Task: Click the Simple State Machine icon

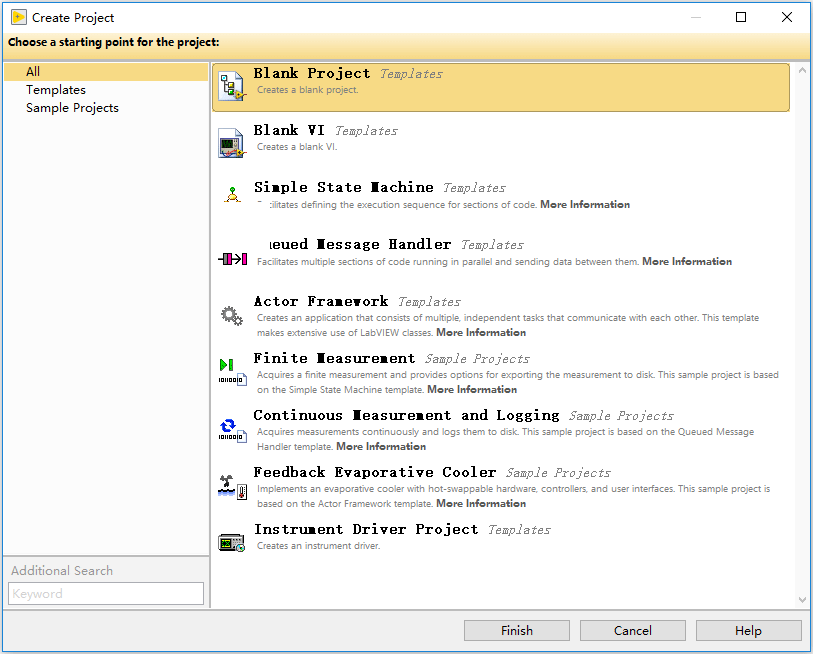Action: [x=232, y=195]
